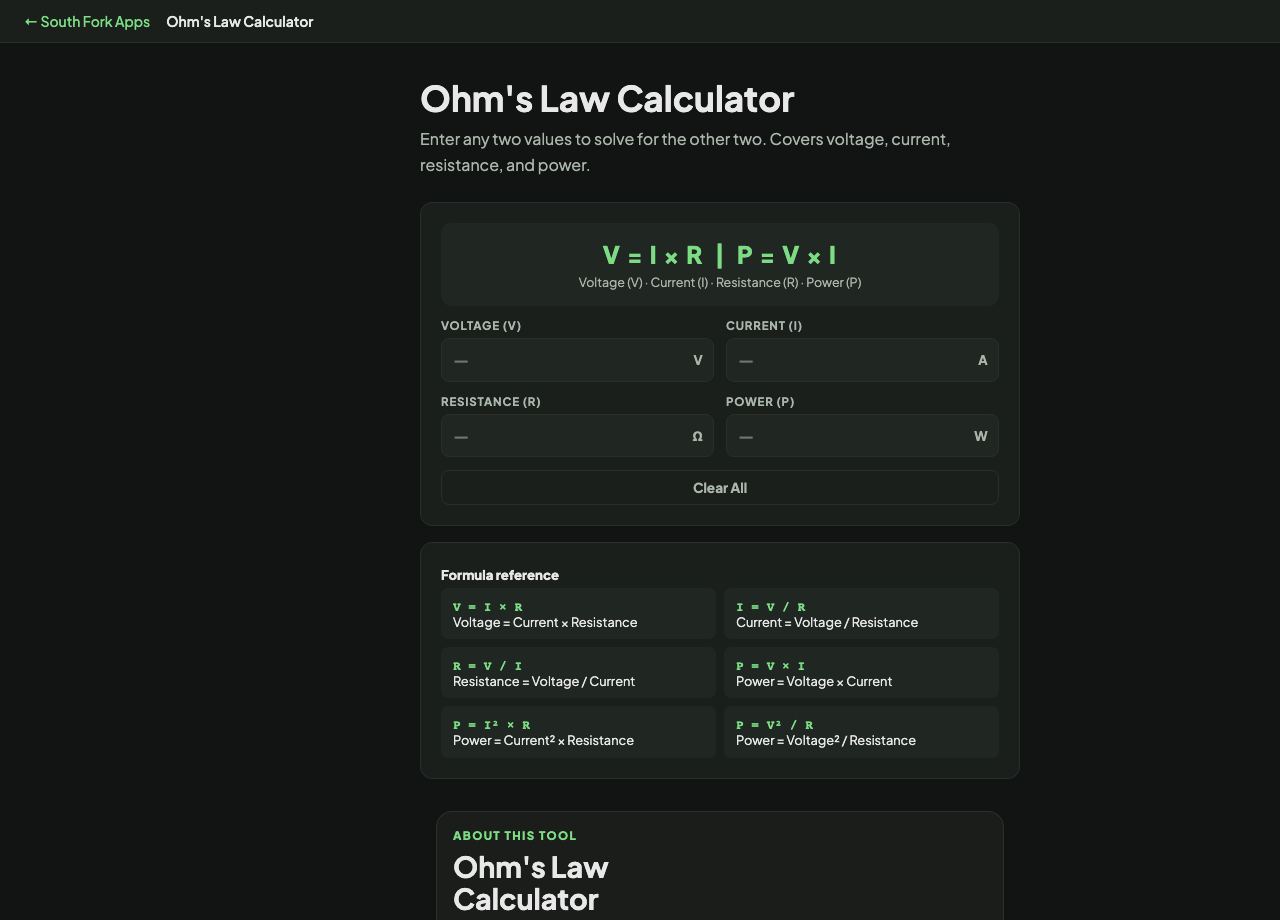Click the ABOUT THIS TOOL label
This screenshot has height=920, width=1280.
(515, 836)
